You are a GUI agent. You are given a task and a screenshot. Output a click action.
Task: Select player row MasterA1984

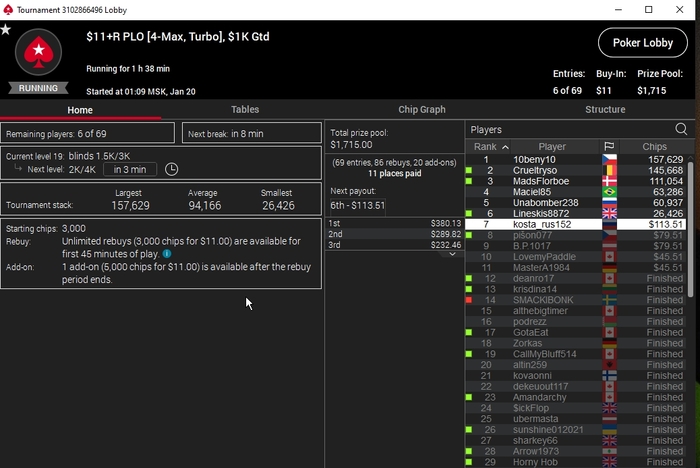[576, 267]
